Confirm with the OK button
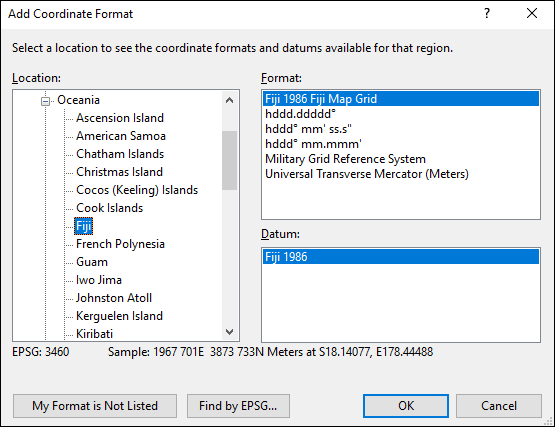555x427 pixels. (x=406, y=406)
